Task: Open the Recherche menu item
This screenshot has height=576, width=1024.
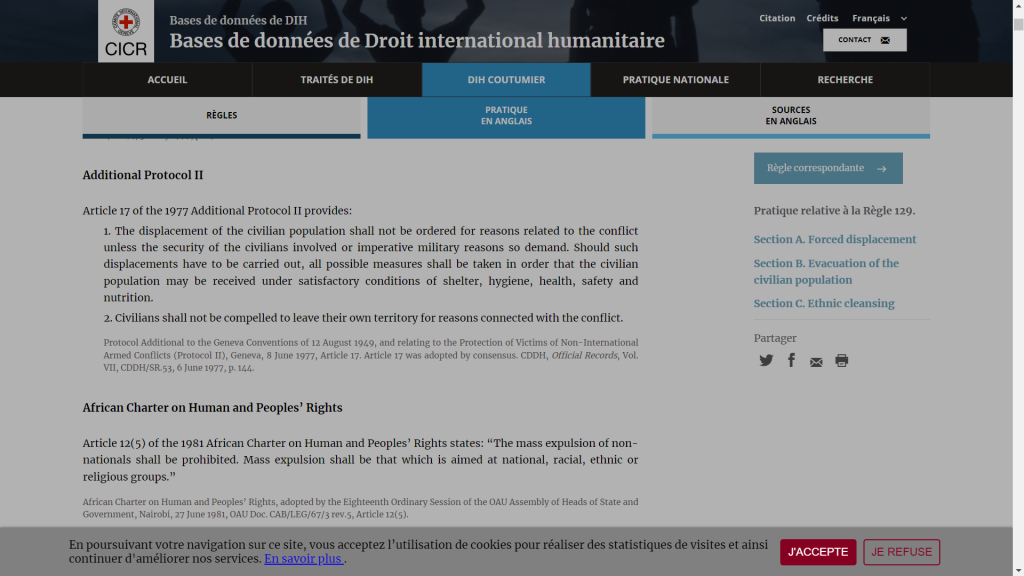Action: tap(845, 80)
